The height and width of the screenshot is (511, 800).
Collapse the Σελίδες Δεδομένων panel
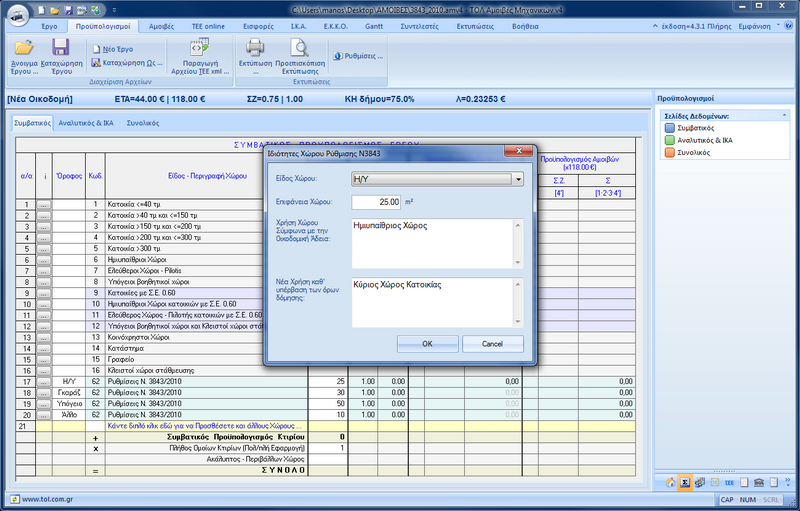(783, 116)
